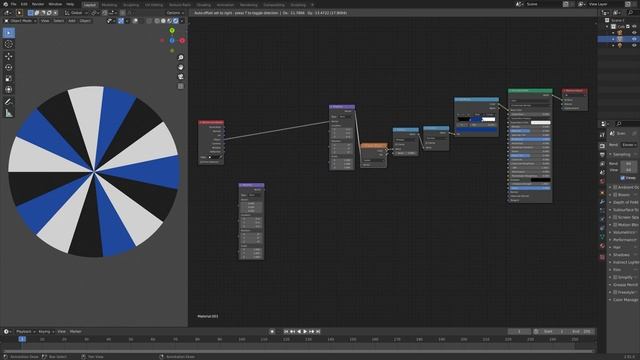The height and width of the screenshot is (360, 640).
Task: Select the Cursor tool in viewport toolbar
Action: coord(9,44)
